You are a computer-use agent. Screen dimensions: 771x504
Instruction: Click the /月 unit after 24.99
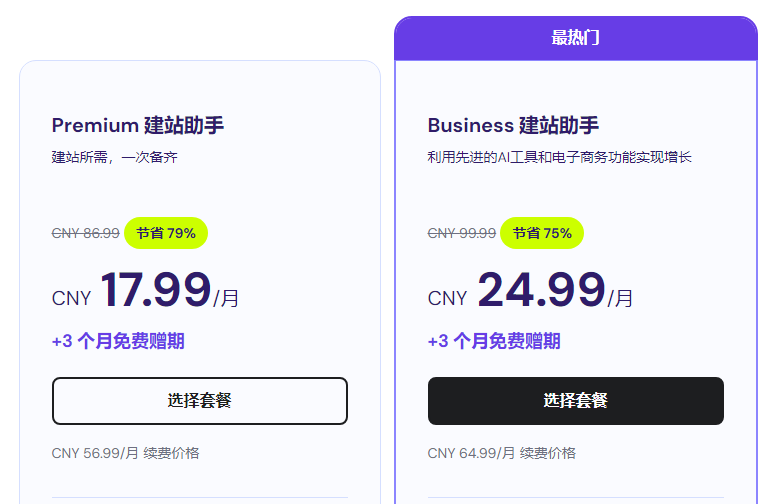tap(621, 298)
